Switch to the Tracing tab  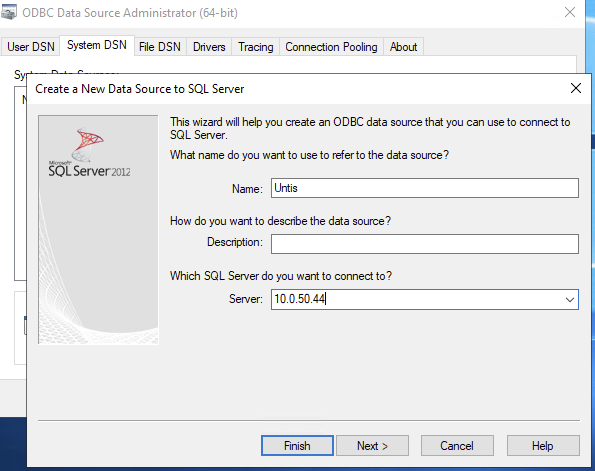pos(255,47)
